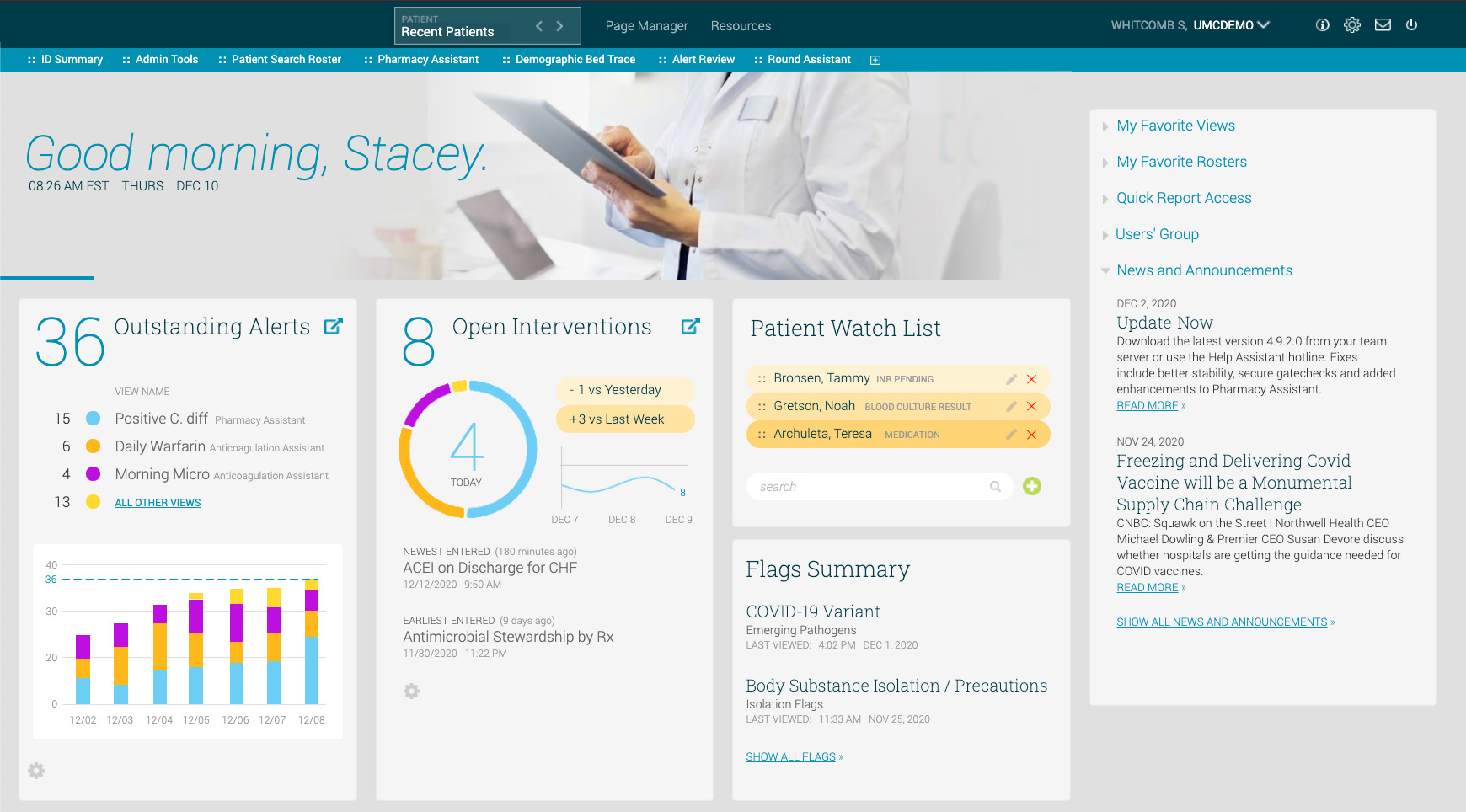This screenshot has width=1466, height=812.
Task: Click SHOW ALL FLAGS link
Action: click(790, 757)
